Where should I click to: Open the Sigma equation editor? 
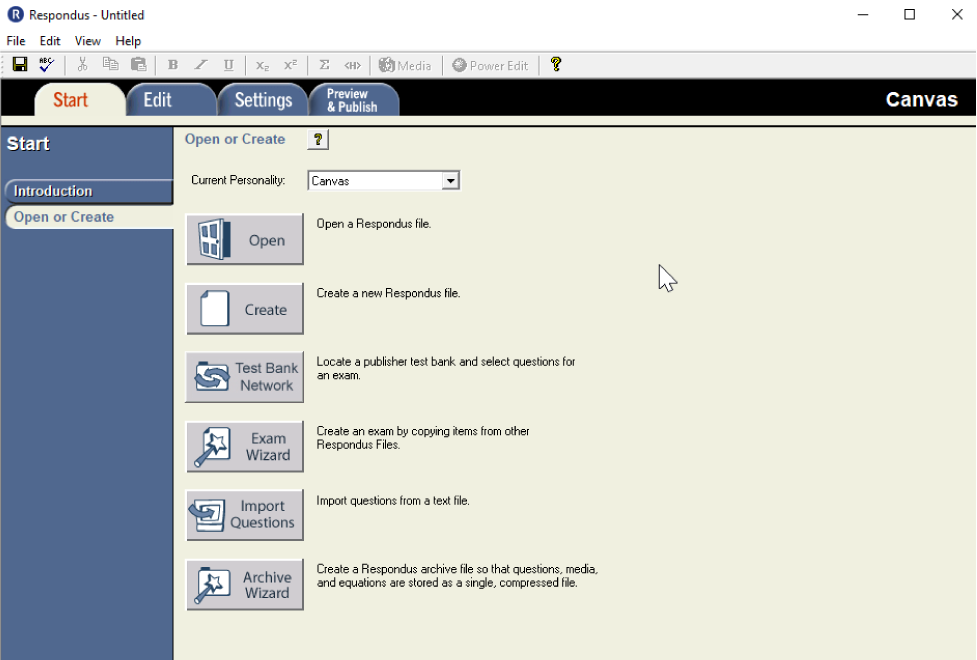pos(325,65)
